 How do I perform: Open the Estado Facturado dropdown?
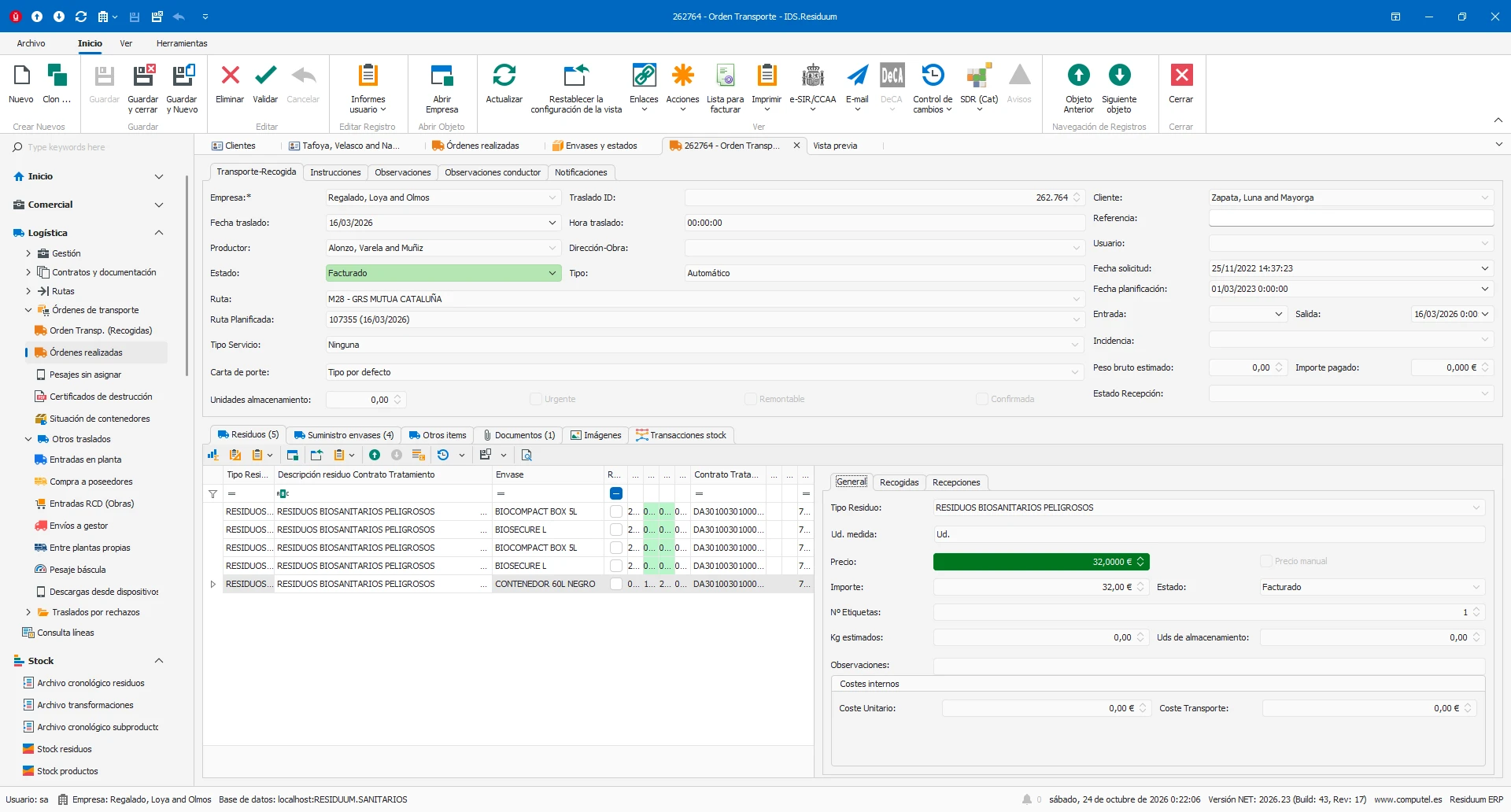point(552,273)
